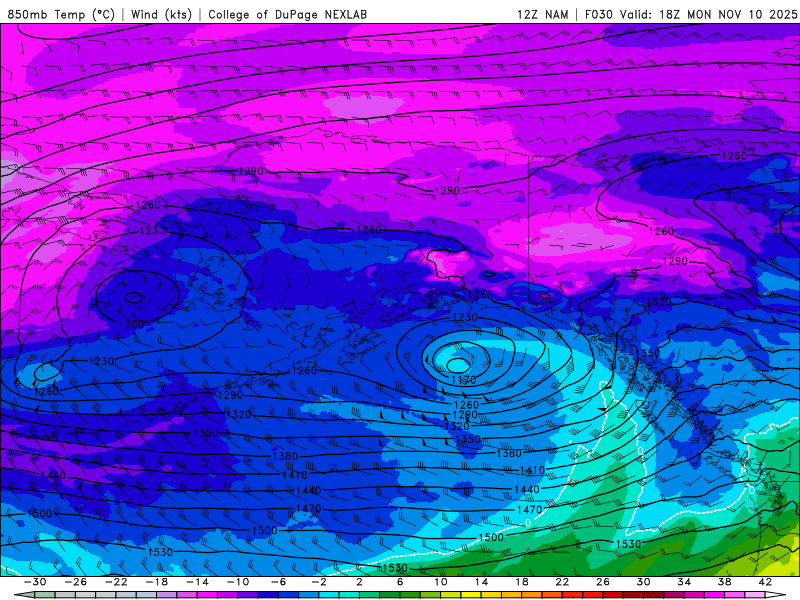Click 'College of DuPage NEXLAB' credit text
The width and height of the screenshot is (800, 600).
coord(287,14)
